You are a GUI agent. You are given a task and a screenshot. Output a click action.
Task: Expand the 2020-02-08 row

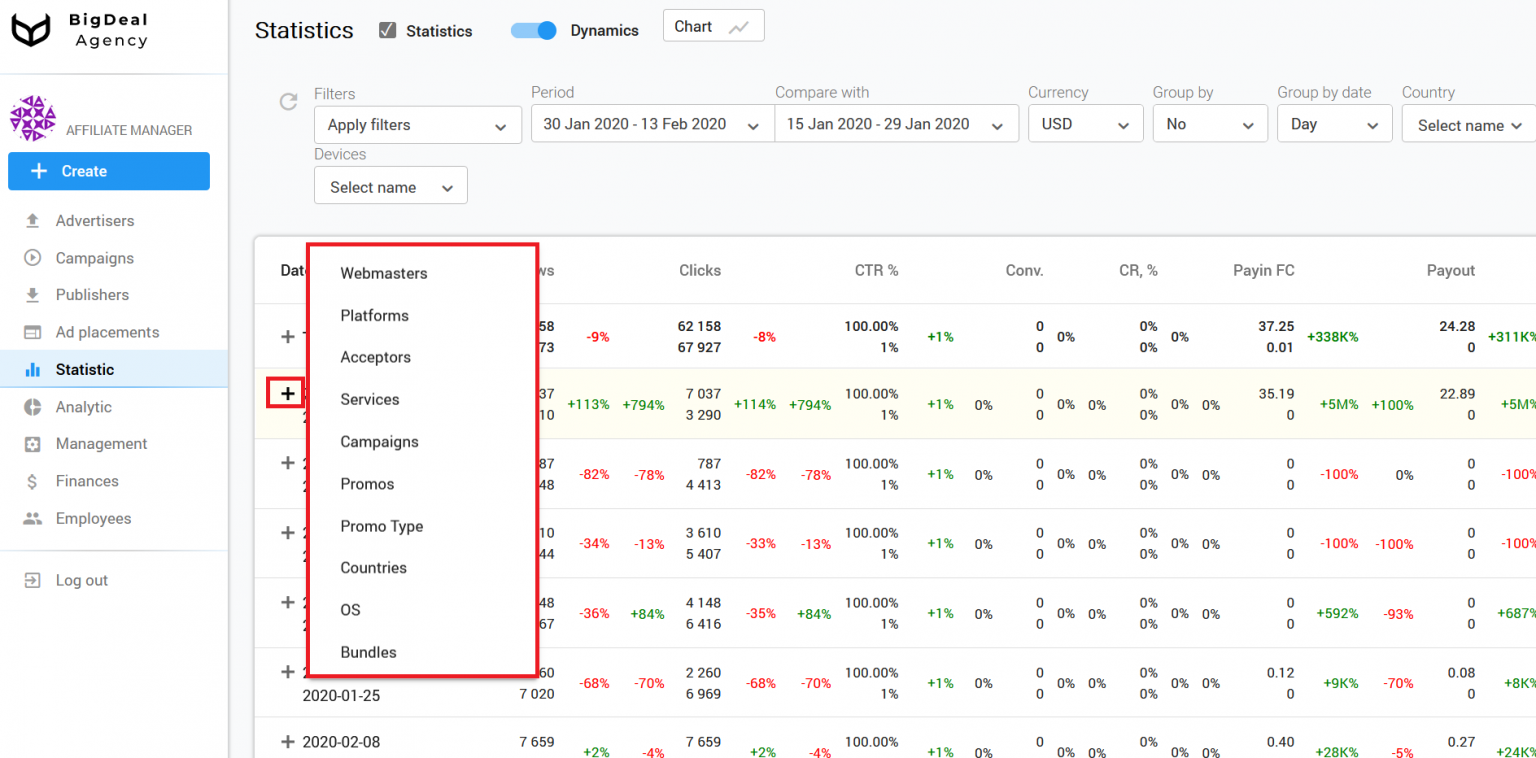[x=288, y=742]
